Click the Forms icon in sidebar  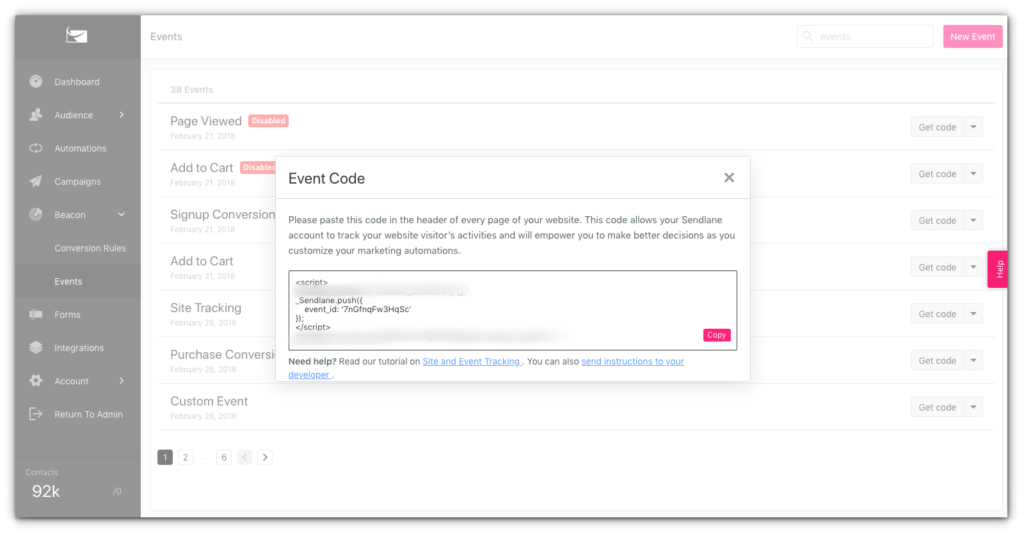pos(36,315)
